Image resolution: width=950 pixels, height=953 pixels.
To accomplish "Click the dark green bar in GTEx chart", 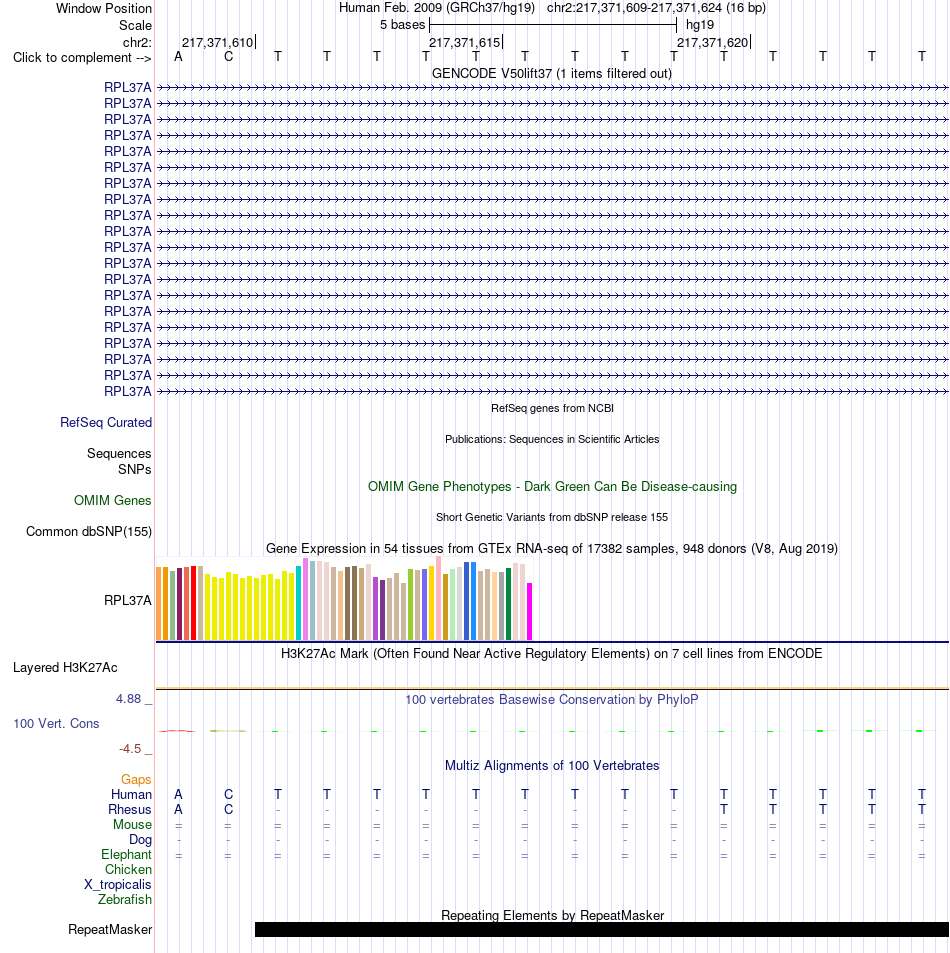I will pyautogui.click(x=508, y=604).
